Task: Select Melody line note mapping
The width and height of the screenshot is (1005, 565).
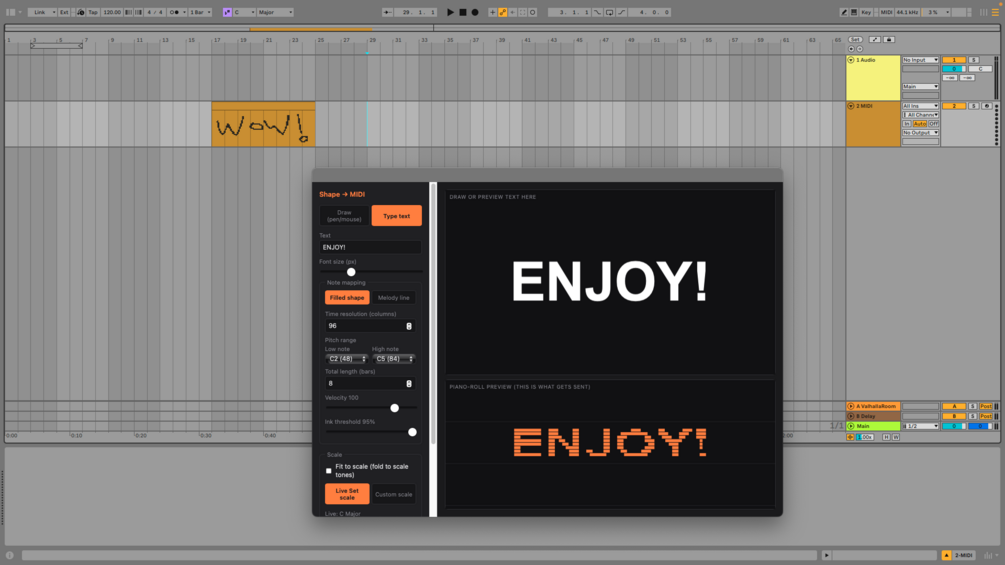Action: [394, 298]
